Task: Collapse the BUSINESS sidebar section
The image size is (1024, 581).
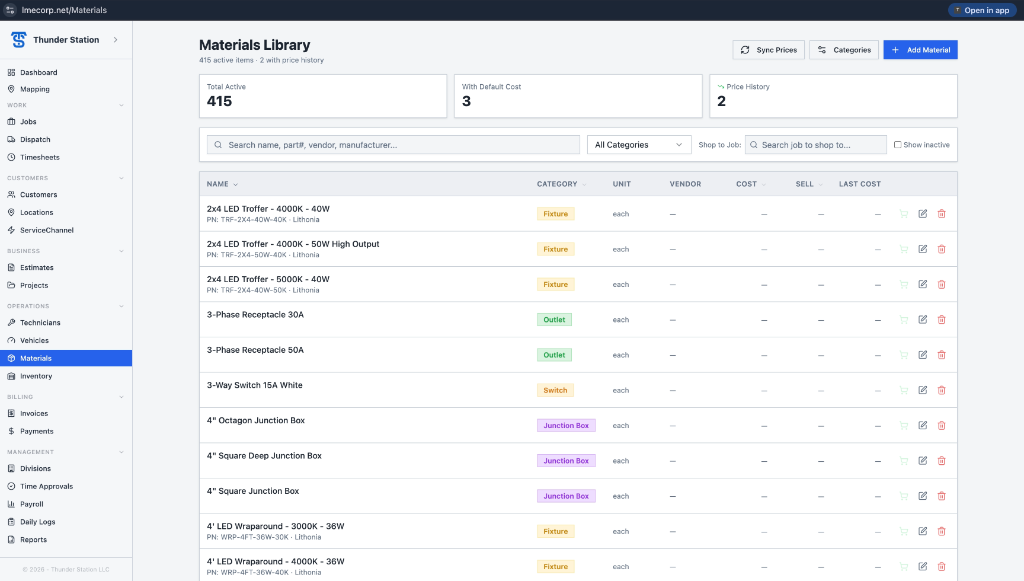Action: coord(121,251)
